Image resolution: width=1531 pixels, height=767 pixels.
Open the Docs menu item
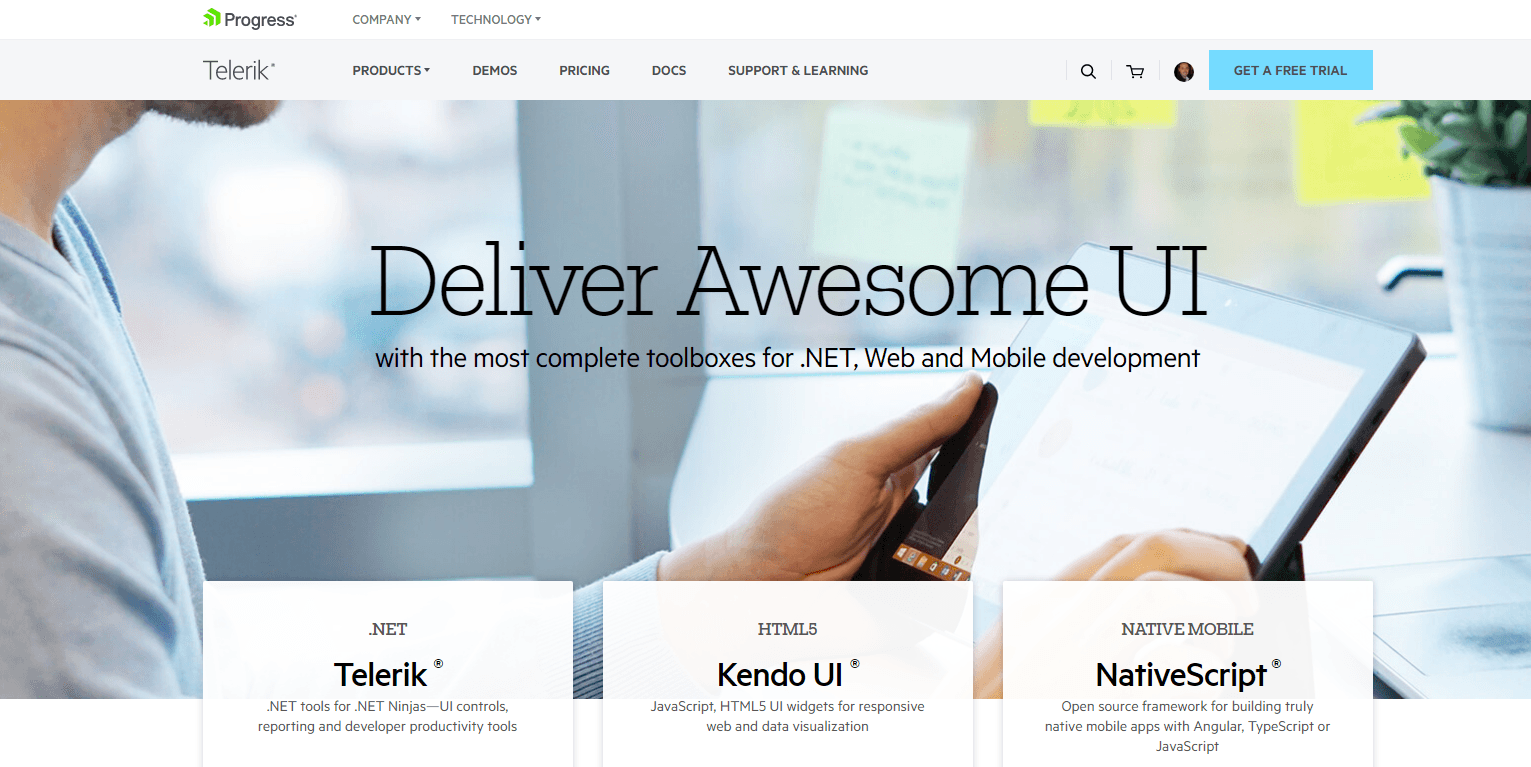669,71
